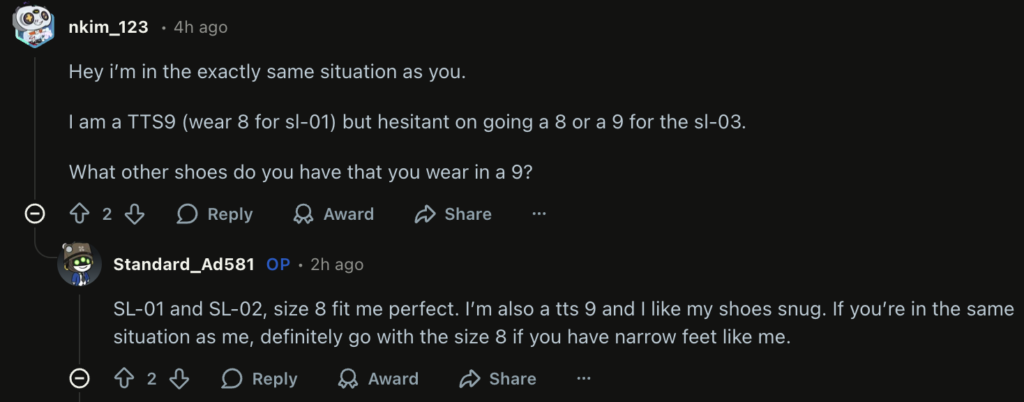Image resolution: width=1024 pixels, height=402 pixels.
Task: Give an award to nkim_123's comment
Action: pyautogui.click(x=334, y=214)
